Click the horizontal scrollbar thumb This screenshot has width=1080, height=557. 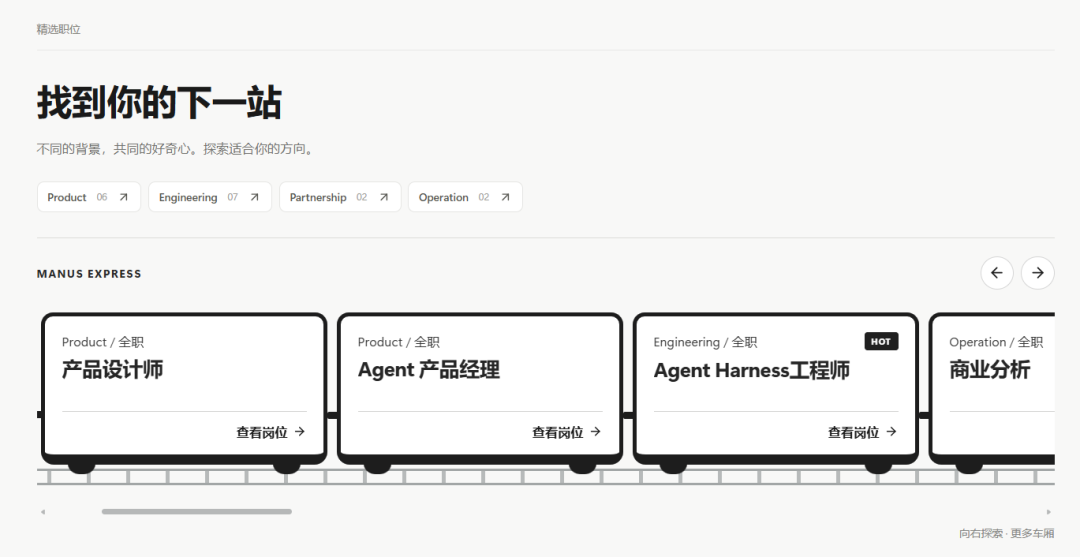tap(197, 512)
